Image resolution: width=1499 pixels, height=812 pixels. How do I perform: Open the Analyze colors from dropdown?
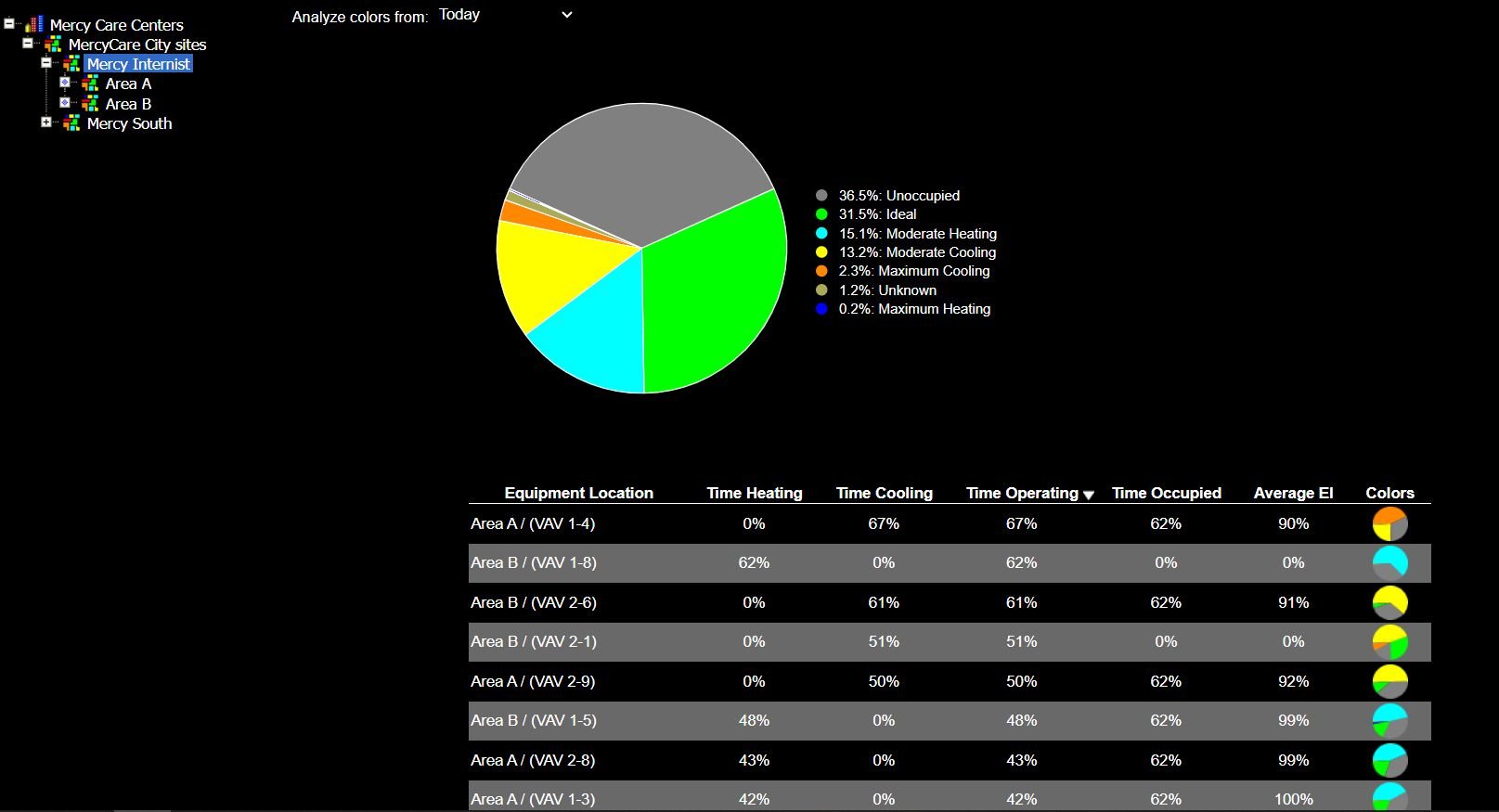coord(506,15)
